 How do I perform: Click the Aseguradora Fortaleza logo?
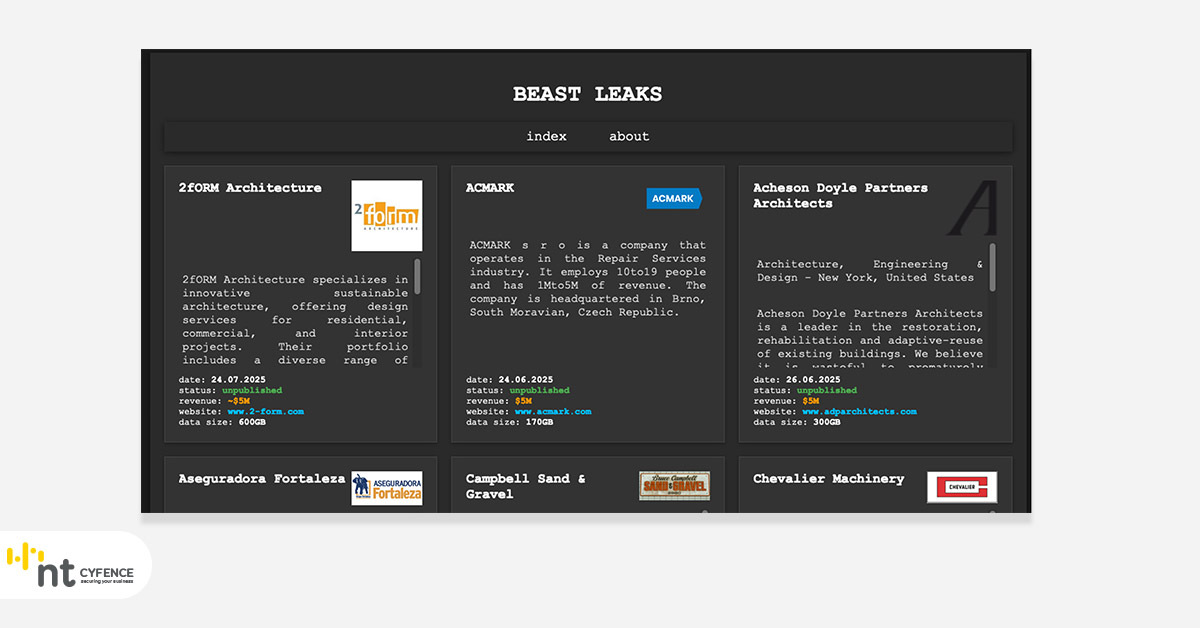point(387,488)
